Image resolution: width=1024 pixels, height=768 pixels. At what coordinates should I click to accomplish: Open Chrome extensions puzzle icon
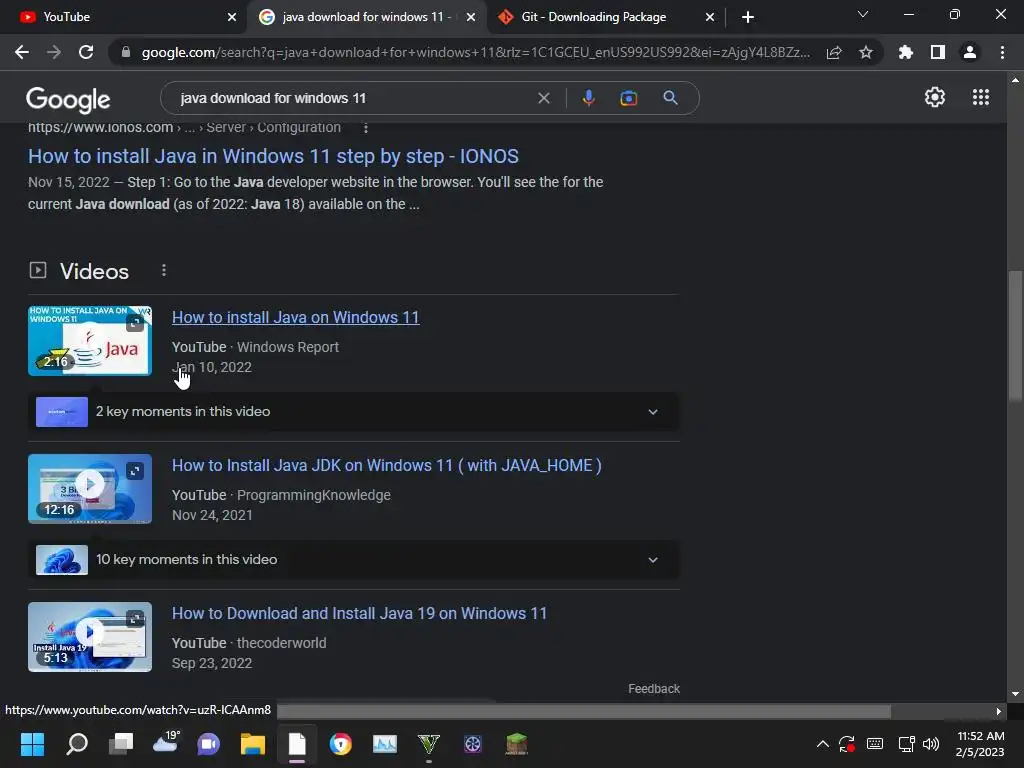tap(906, 52)
